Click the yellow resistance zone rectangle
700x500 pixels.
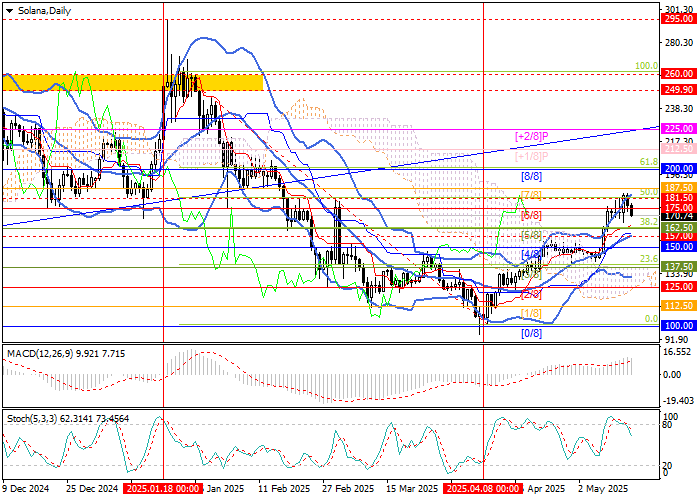tap(133, 83)
